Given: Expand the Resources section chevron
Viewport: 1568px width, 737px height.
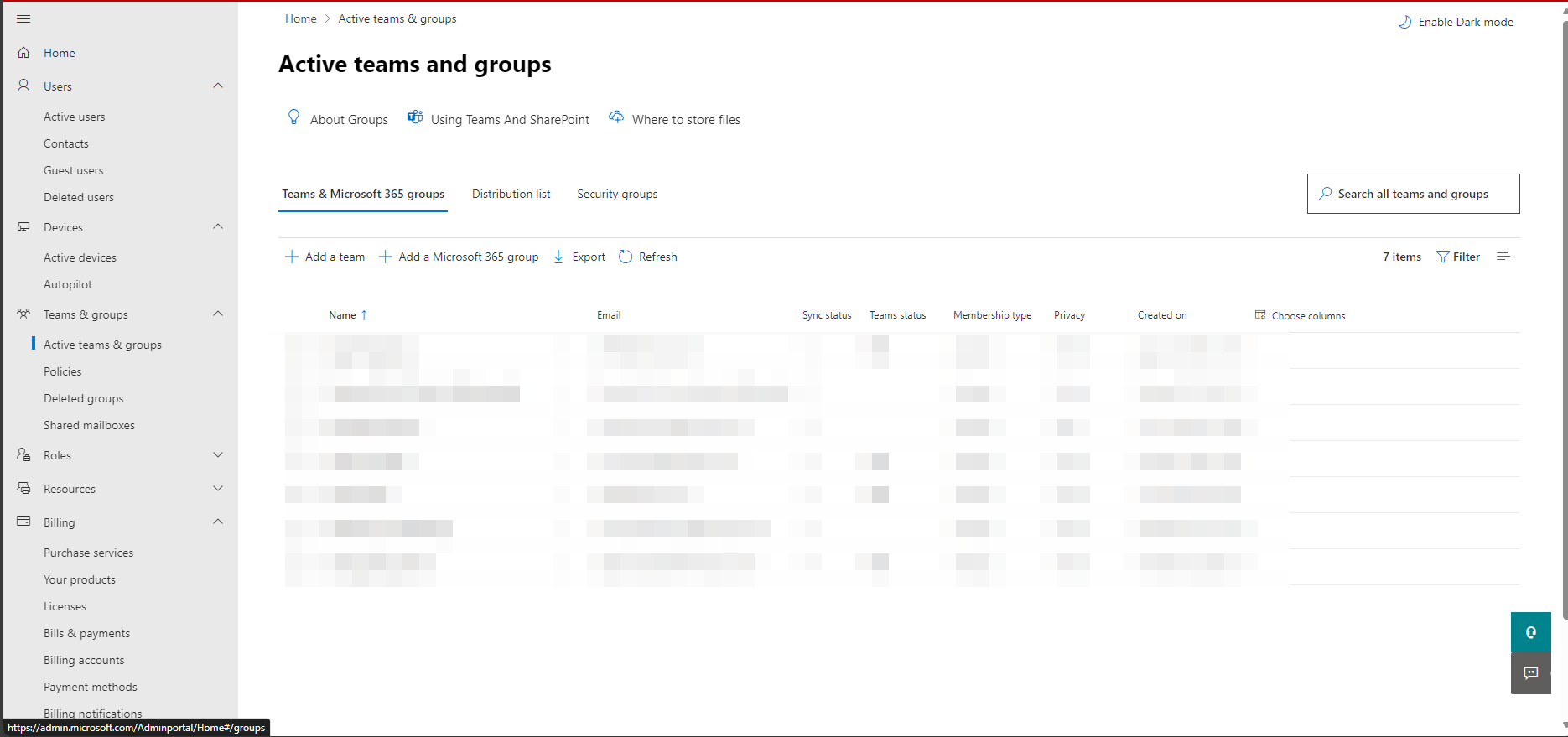Looking at the screenshot, I should [218, 488].
